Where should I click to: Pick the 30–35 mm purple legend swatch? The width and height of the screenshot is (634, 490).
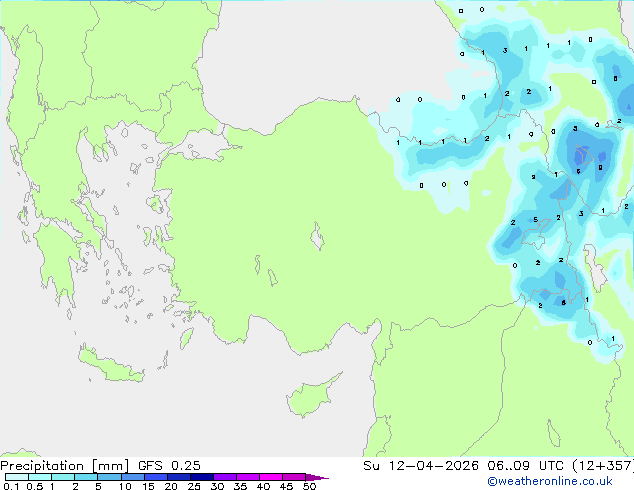[225, 477]
